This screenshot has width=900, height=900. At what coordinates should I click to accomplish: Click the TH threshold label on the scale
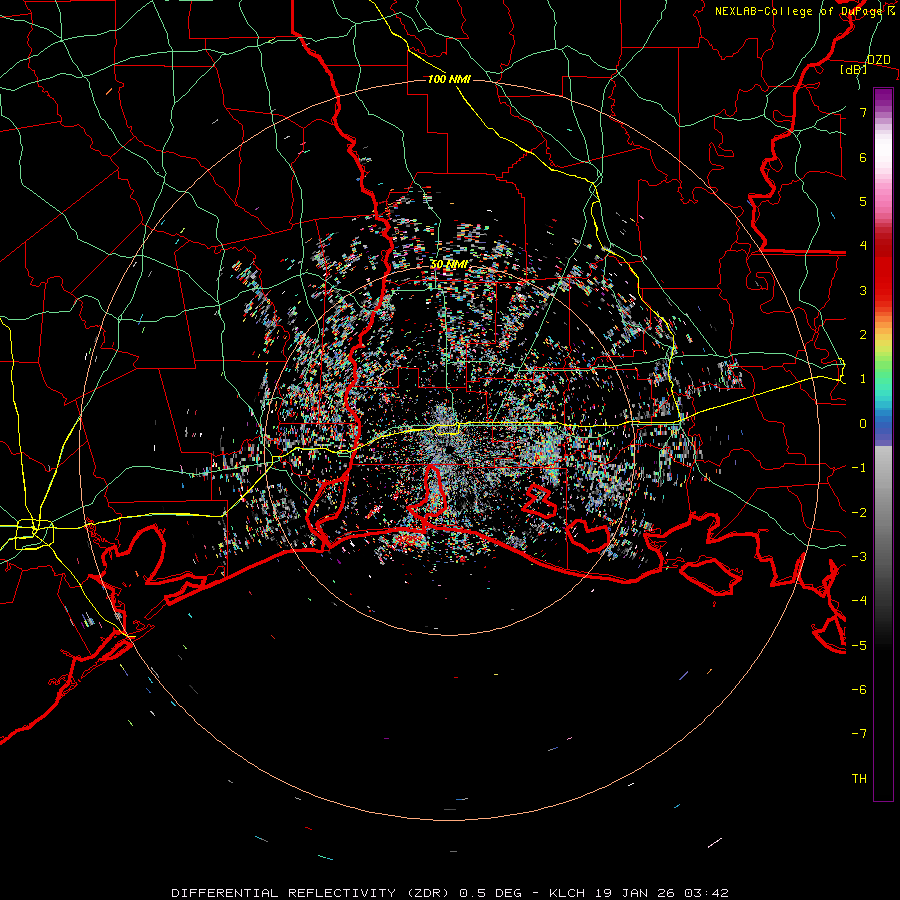[859, 778]
